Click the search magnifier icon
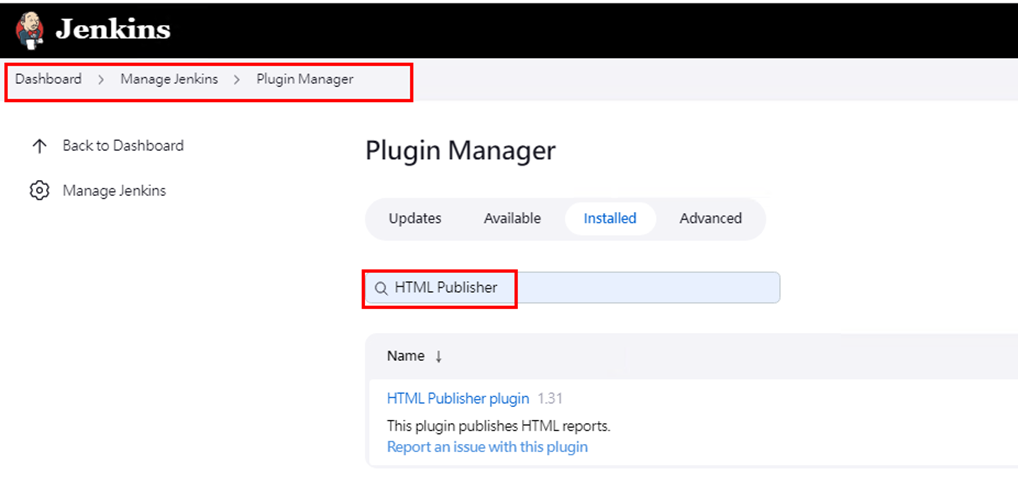The width and height of the screenshot is (1018, 486). pyautogui.click(x=381, y=288)
